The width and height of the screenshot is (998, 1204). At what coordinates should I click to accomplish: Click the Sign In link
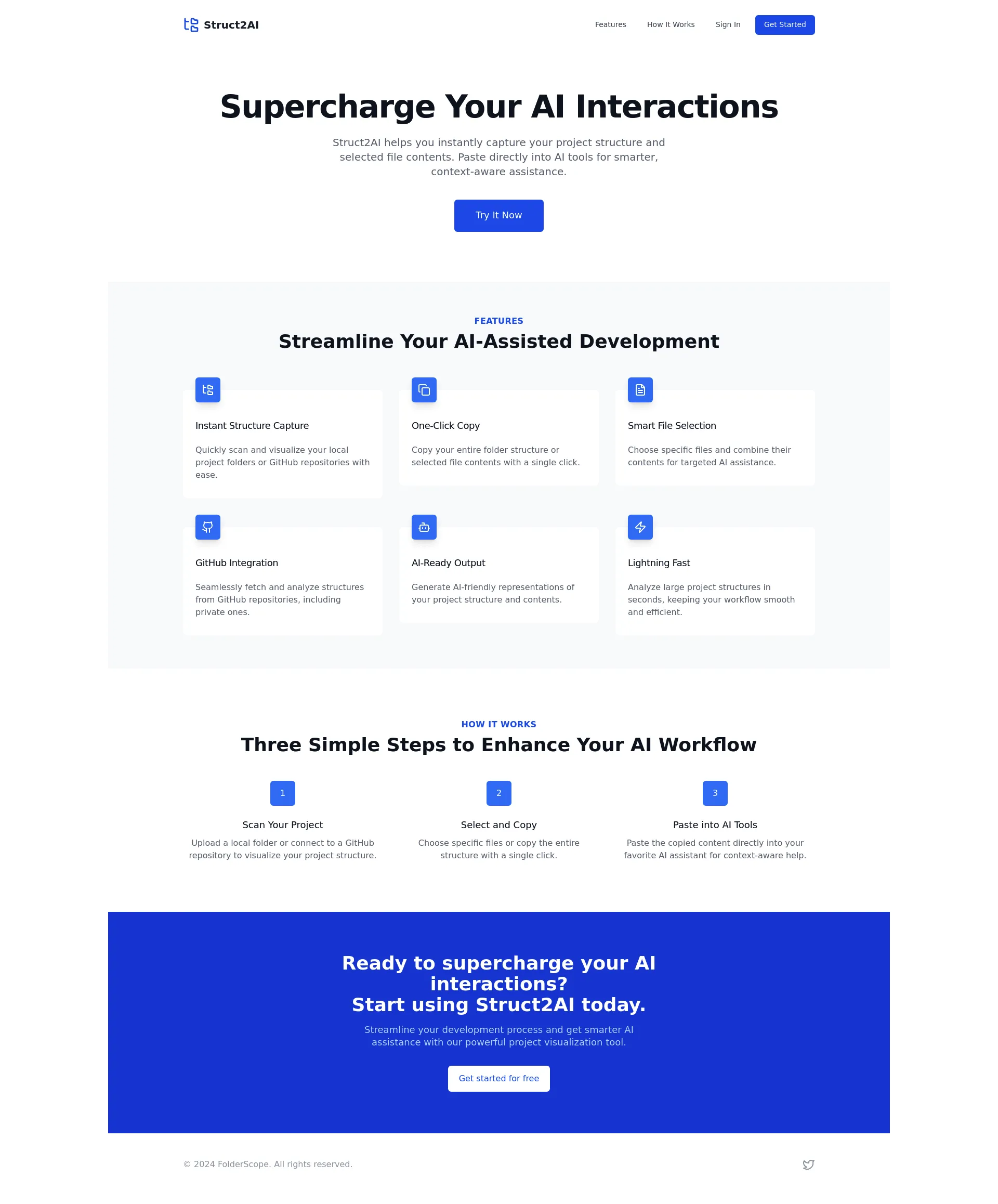727,24
